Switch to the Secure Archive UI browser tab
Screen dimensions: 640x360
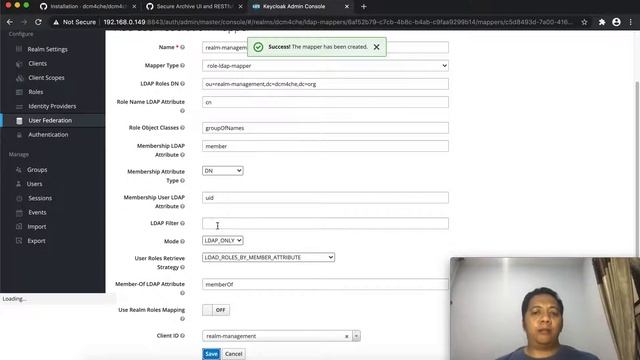tap(194, 7)
